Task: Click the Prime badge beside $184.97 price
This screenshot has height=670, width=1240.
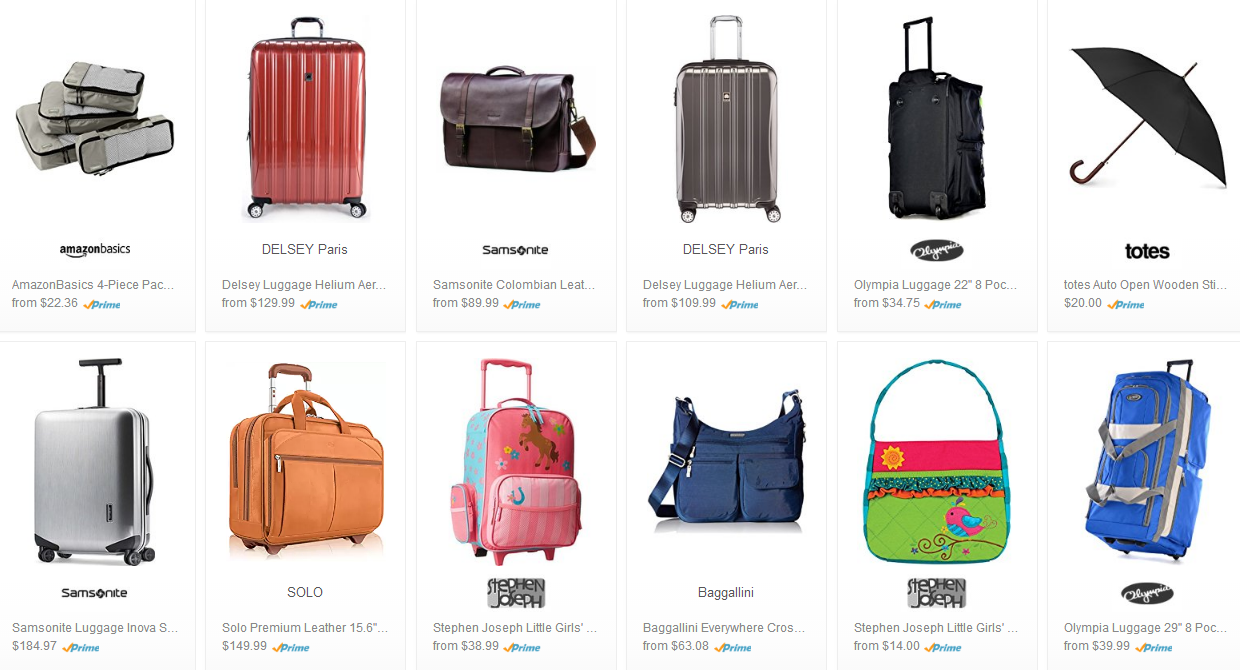Action: (x=81, y=647)
